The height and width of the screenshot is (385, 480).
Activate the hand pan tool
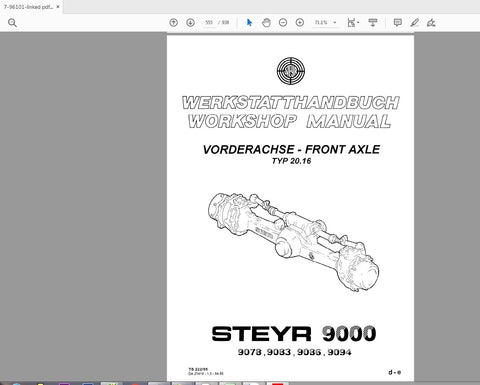tap(266, 22)
